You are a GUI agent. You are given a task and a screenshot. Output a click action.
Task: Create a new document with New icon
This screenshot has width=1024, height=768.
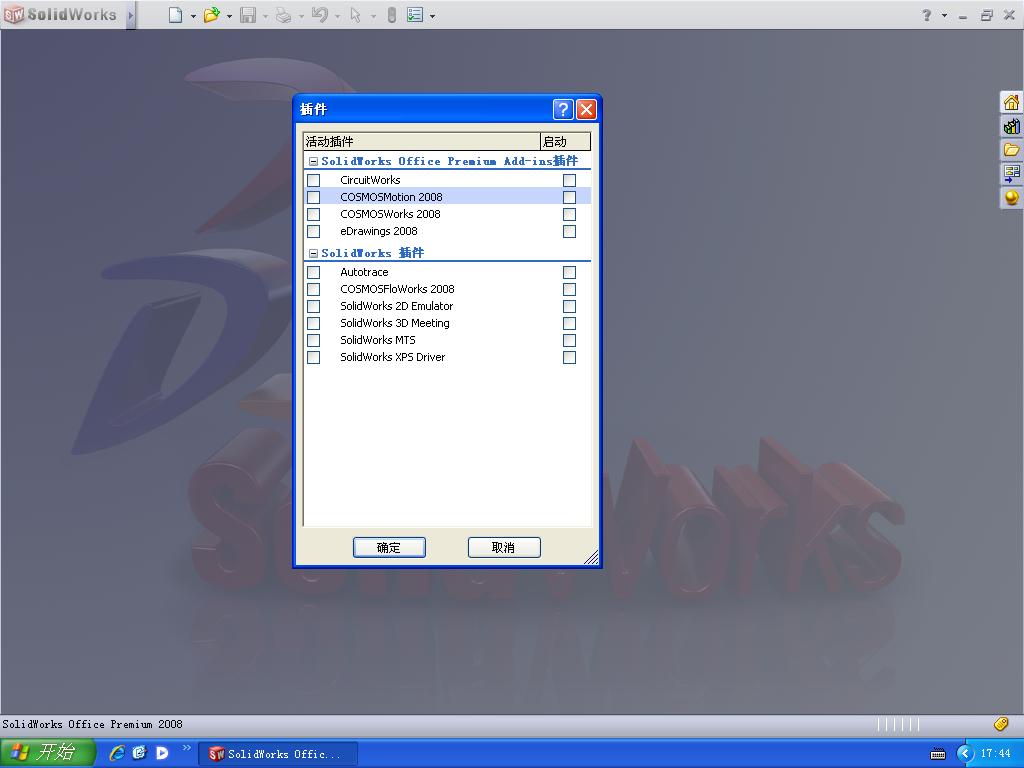[x=175, y=14]
